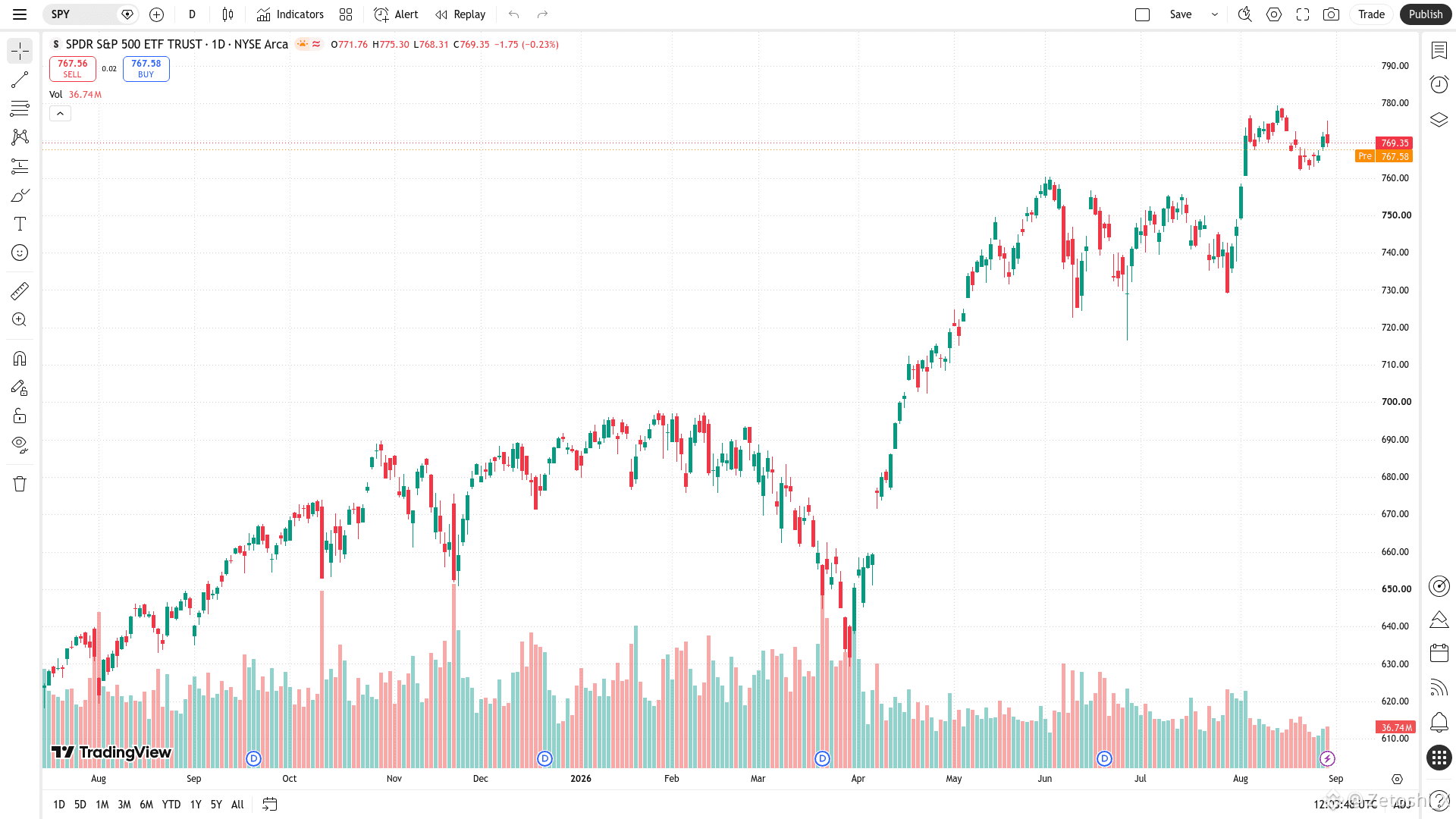This screenshot has width=1456, height=819.
Task: Click the dividend marker near Oct
Action: [x=253, y=758]
